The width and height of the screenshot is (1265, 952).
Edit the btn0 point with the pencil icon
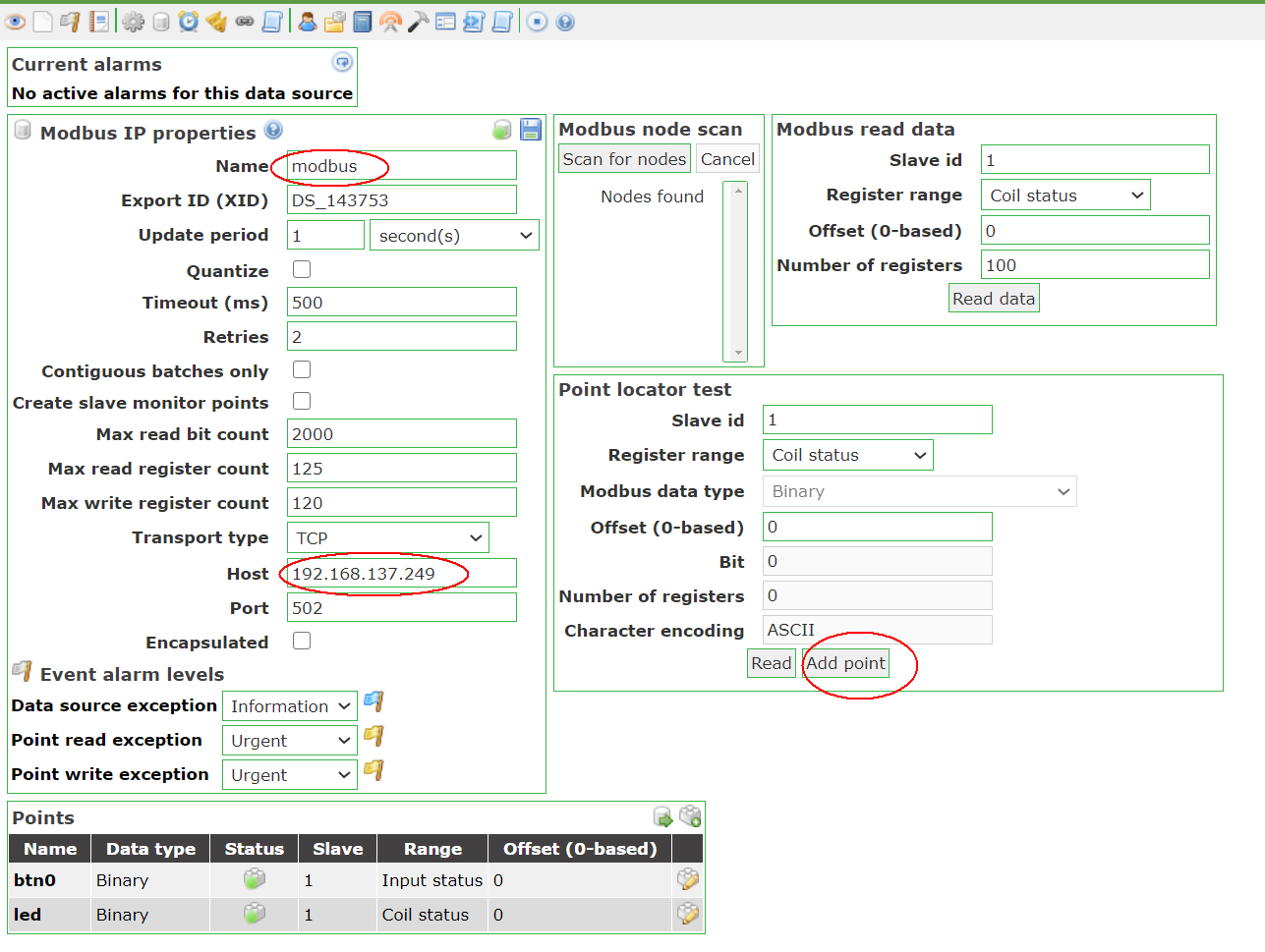(688, 879)
